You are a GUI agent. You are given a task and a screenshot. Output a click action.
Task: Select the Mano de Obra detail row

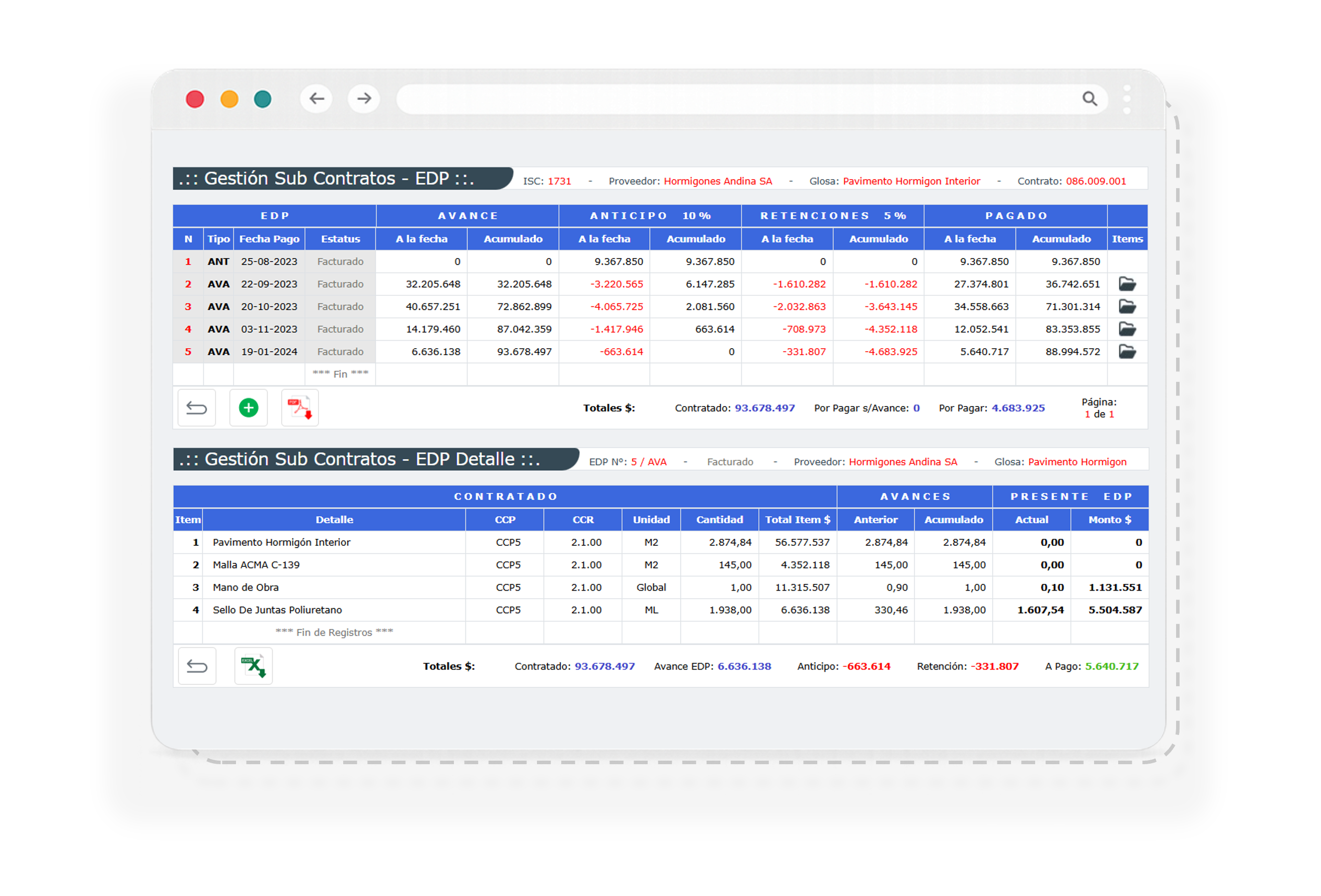tap(246, 588)
